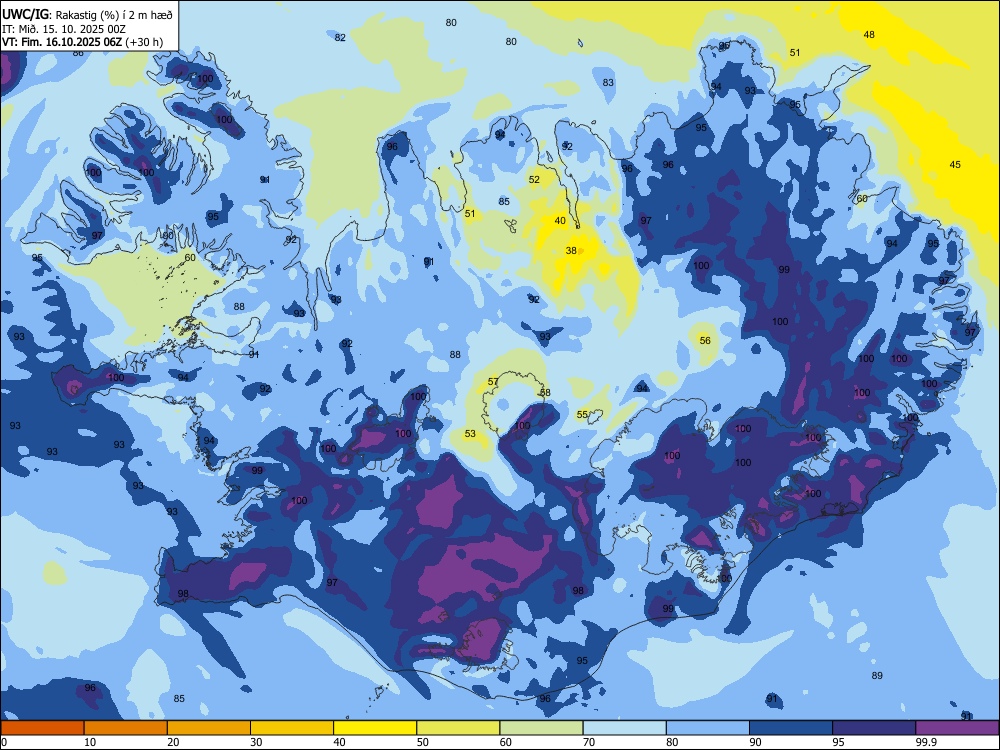Click the 95–99.9 indigo legend swatch

(x=874, y=728)
